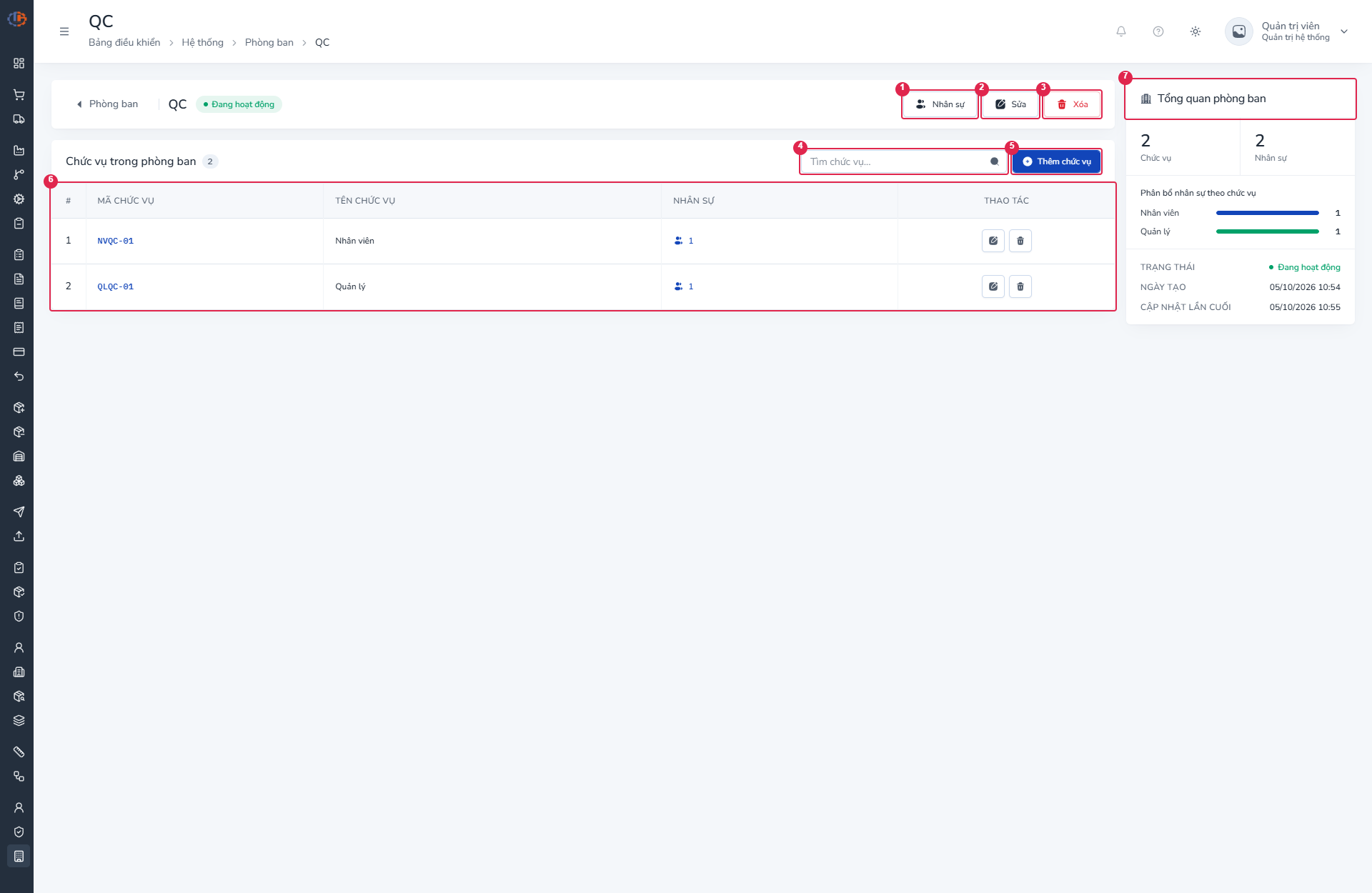
Task: Expand the Quản trị viên account dropdown
Action: [1344, 31]
